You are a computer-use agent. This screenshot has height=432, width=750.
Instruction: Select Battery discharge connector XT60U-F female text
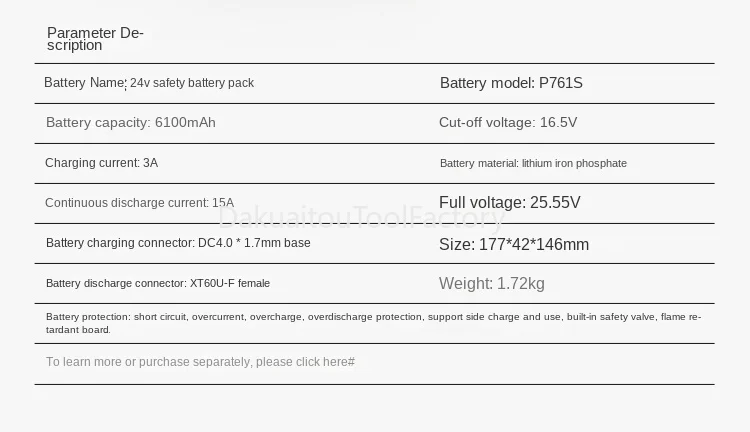pos(158,283)
